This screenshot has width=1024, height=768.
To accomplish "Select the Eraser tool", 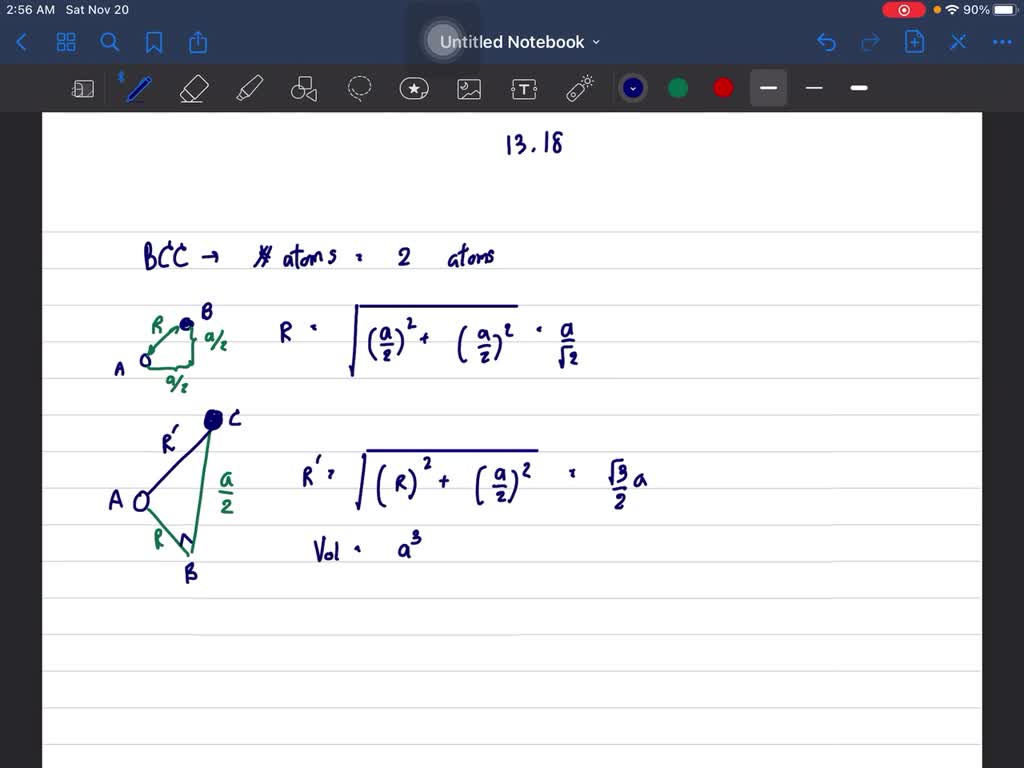I will pos(194,88).
